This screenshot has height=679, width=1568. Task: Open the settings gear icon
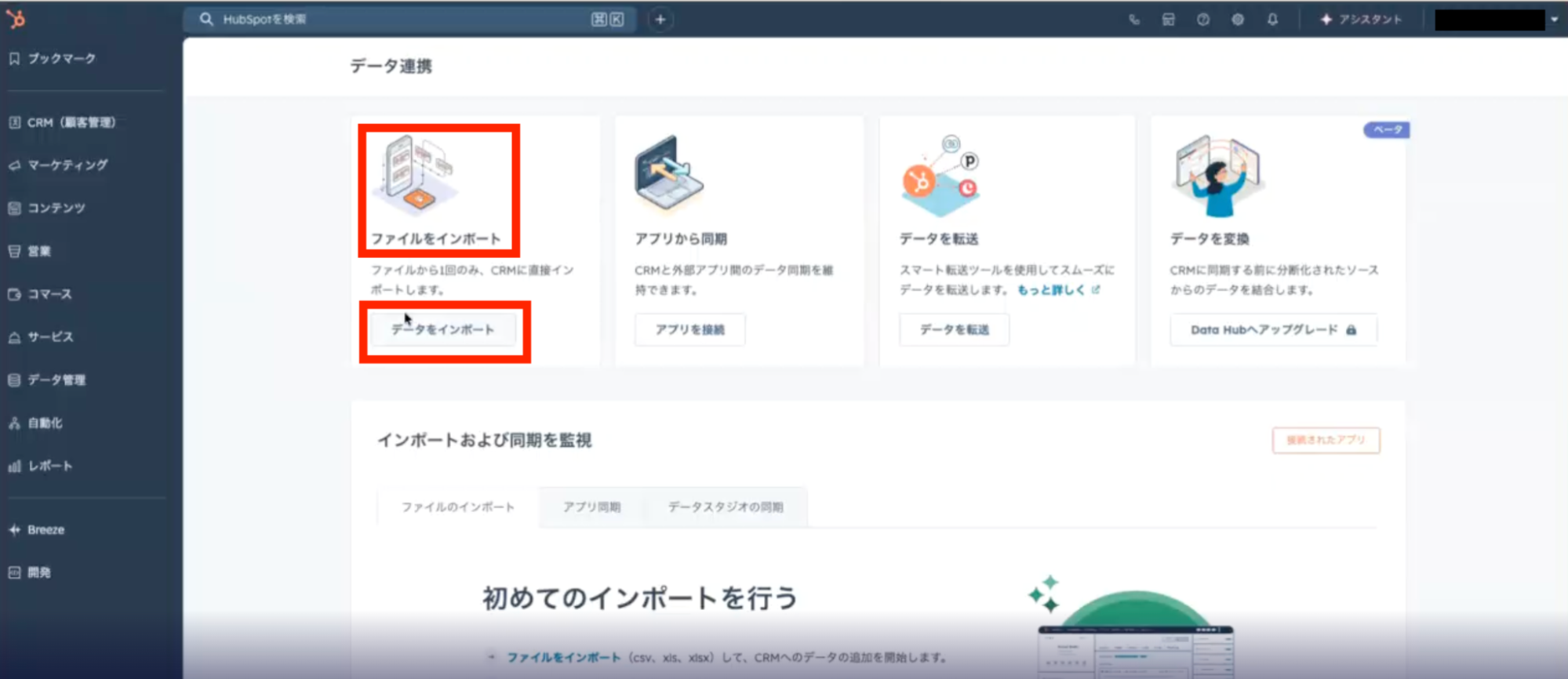(x=1238, y=20)
